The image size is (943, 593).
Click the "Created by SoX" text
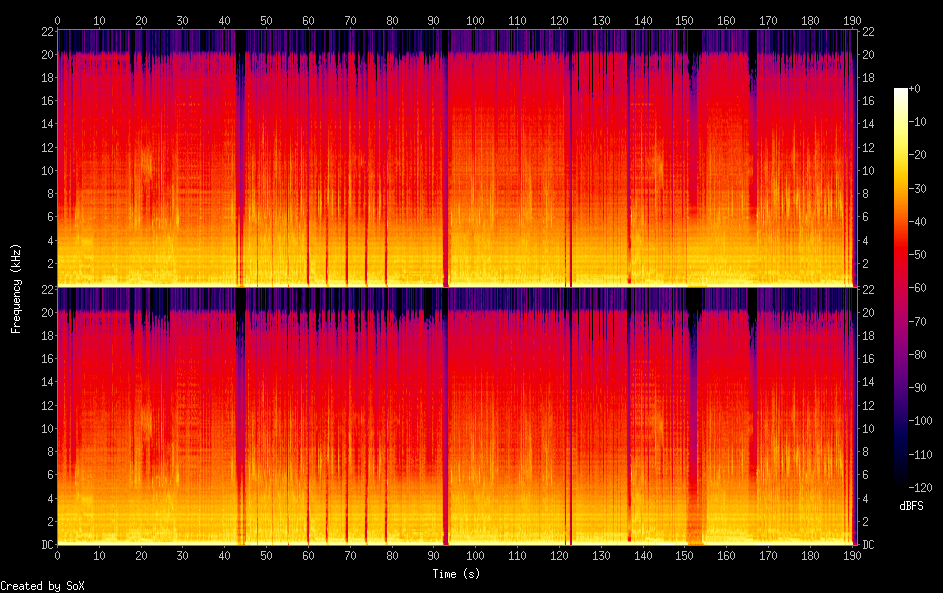click(42, 586)
